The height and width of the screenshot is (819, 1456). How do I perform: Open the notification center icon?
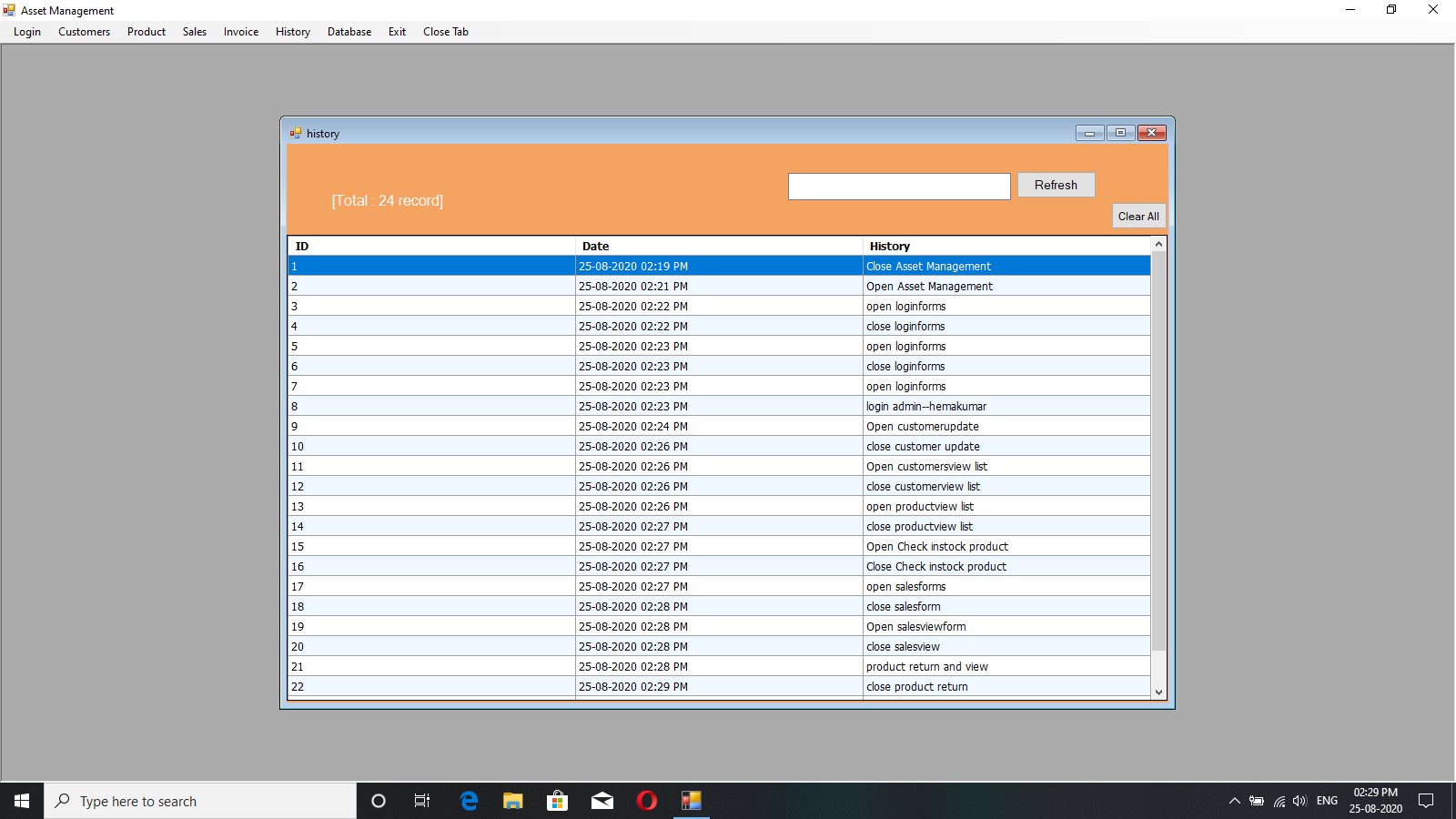pyautogui.click(x=1426, y=801)
